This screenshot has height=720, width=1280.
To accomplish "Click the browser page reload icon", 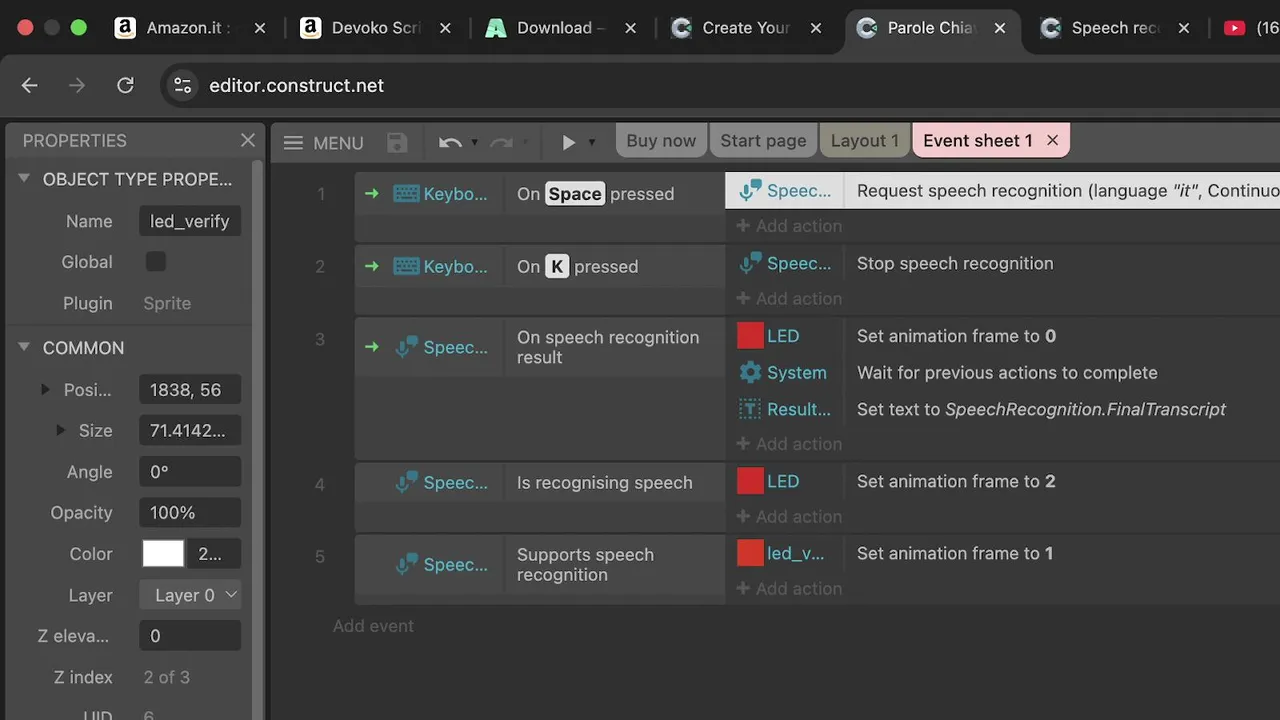I will (125, 86).
